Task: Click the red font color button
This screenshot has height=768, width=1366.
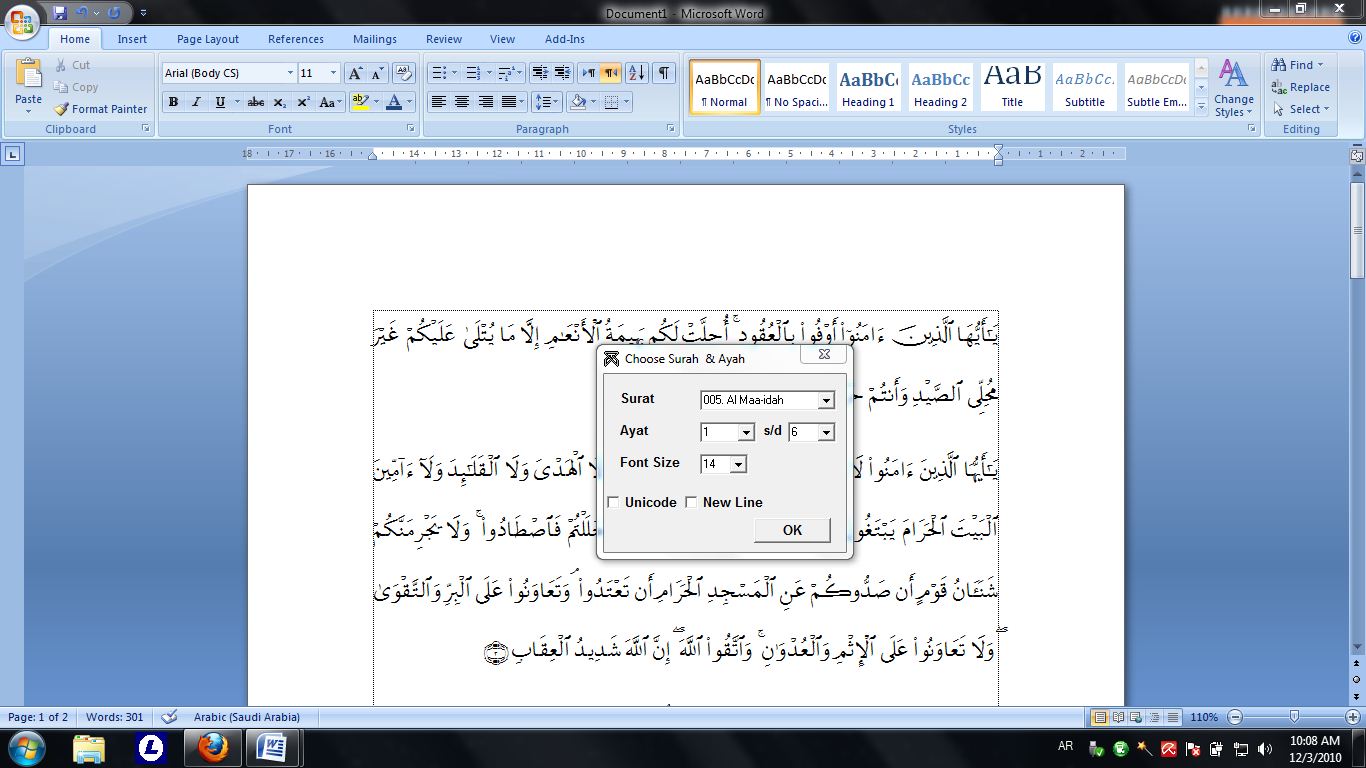Action: pos(395,102)
